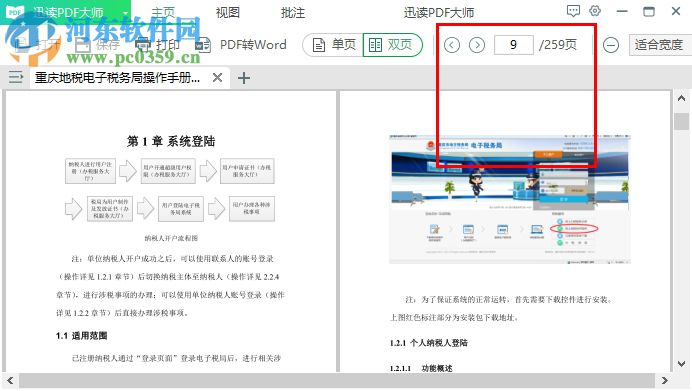Image resolution: width=692 pixels, height=391 pixels.
Task: Click the 1.2.1.1 功能概述 heading
Action: coord(421,368)
